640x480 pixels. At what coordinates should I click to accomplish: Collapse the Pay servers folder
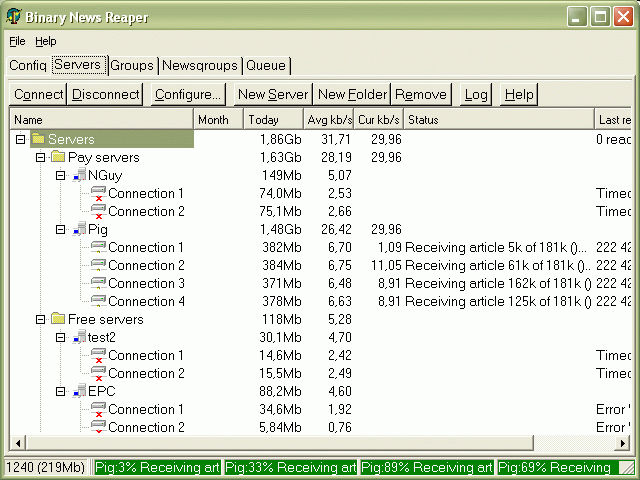click(40, 157)
